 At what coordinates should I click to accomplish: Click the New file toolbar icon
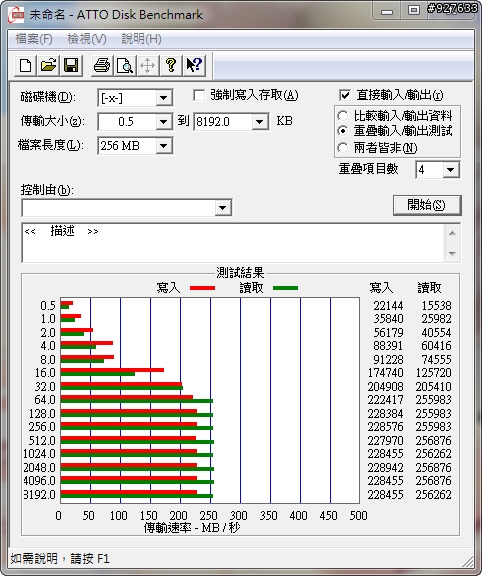point(25,66)
